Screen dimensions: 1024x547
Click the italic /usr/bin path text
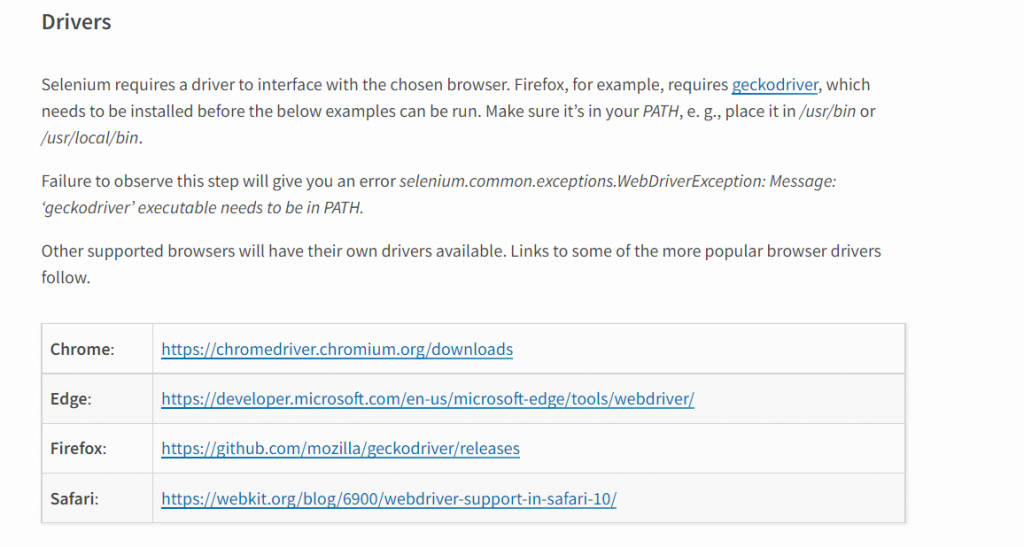[x=827, y=112]
